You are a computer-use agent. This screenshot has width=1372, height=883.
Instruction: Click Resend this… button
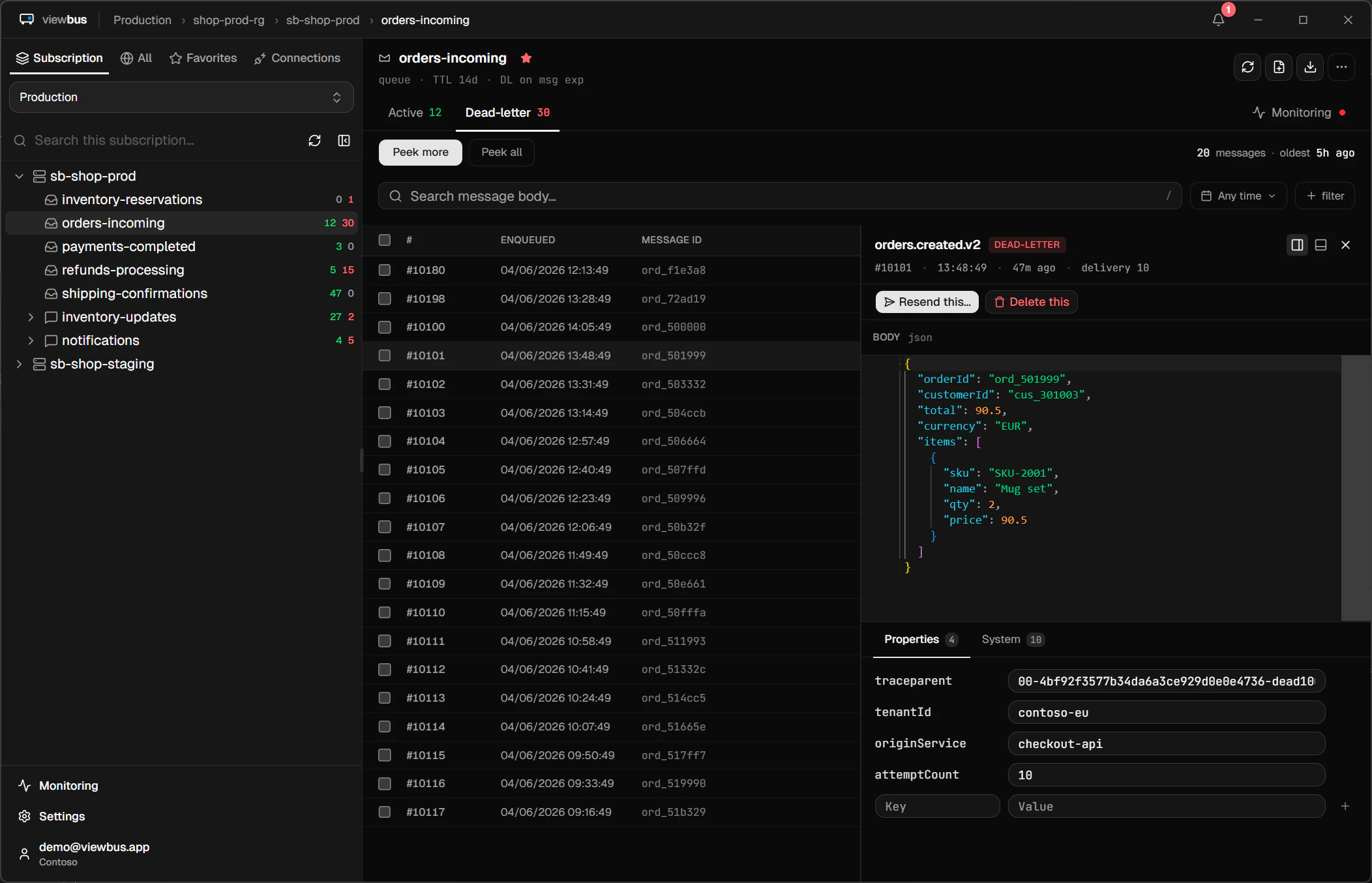927,302
